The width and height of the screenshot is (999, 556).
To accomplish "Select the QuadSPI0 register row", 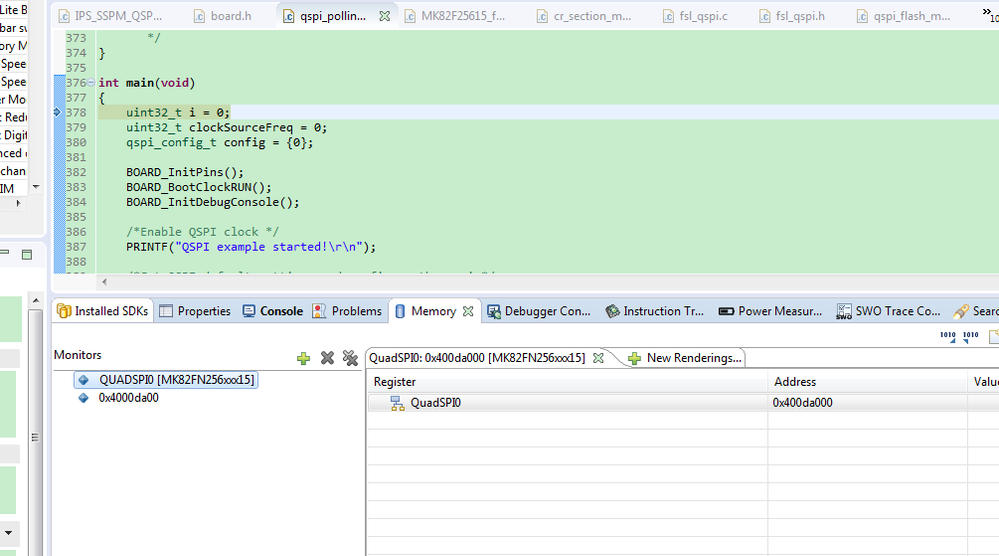I will click(683, 403).
